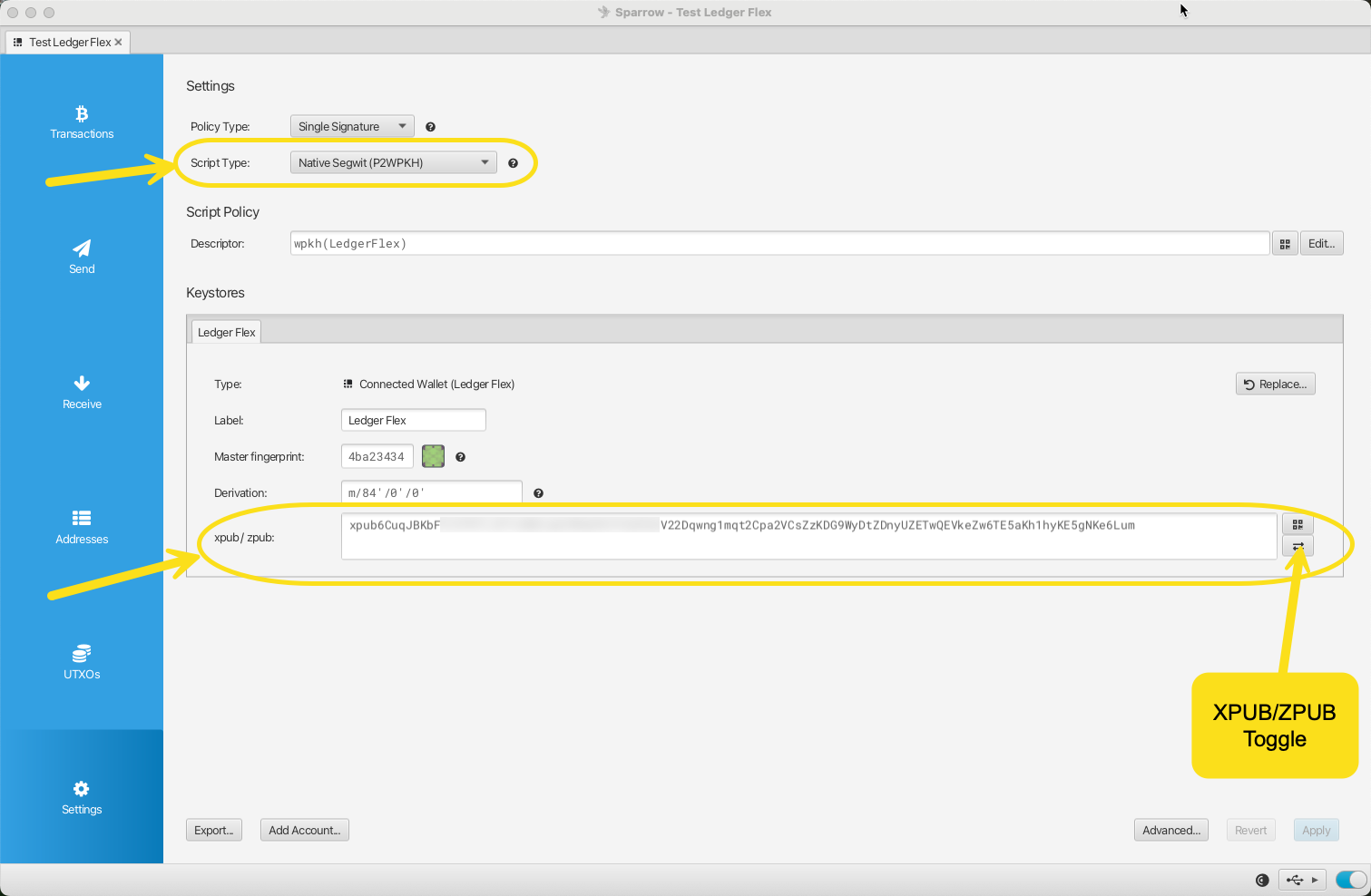Screen dimensions: 1371x896
Task: Click Script Type help icon
Action: [513, 163]
